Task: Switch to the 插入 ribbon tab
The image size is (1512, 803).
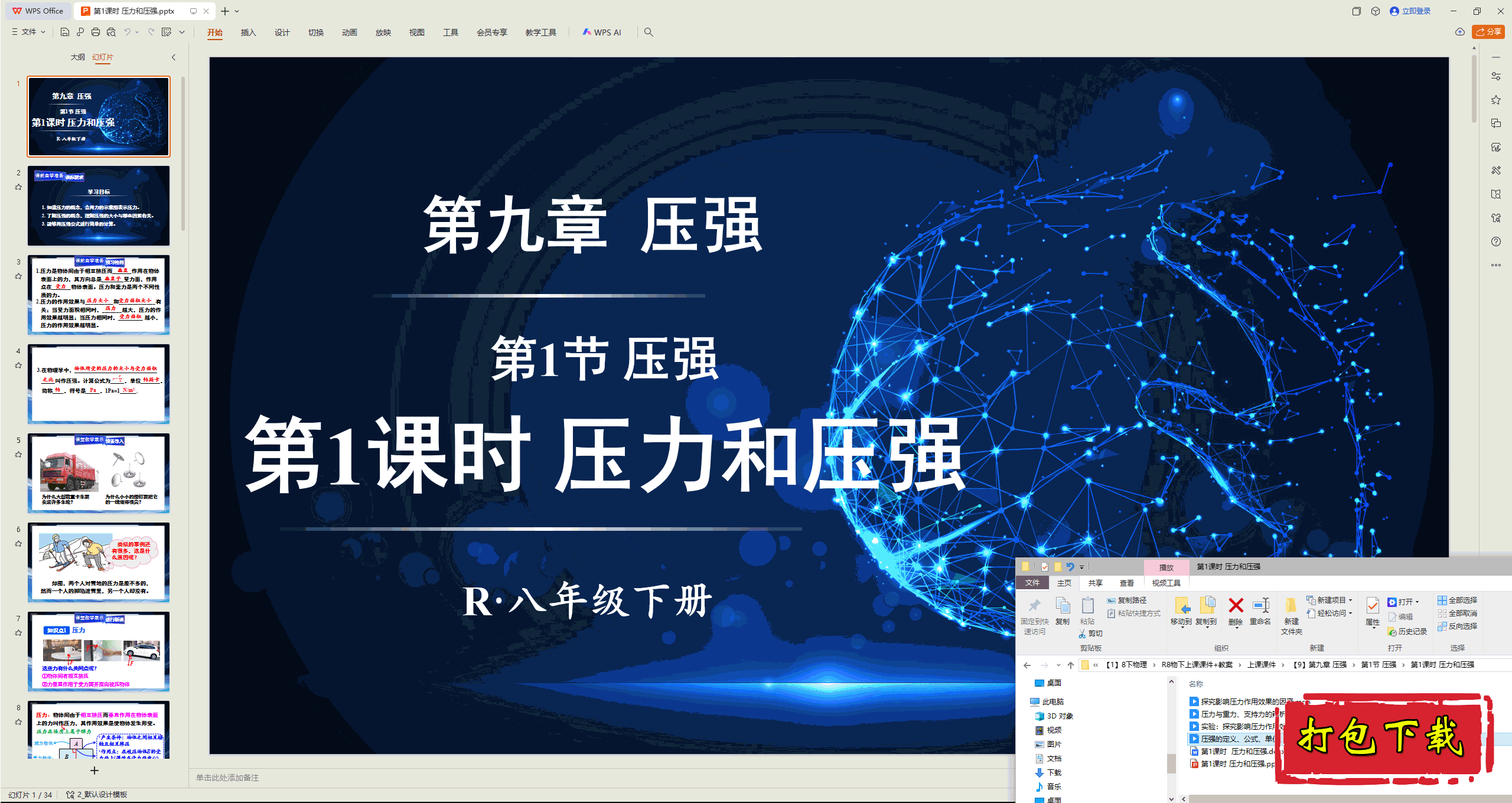Action: [x=249, y=32]
